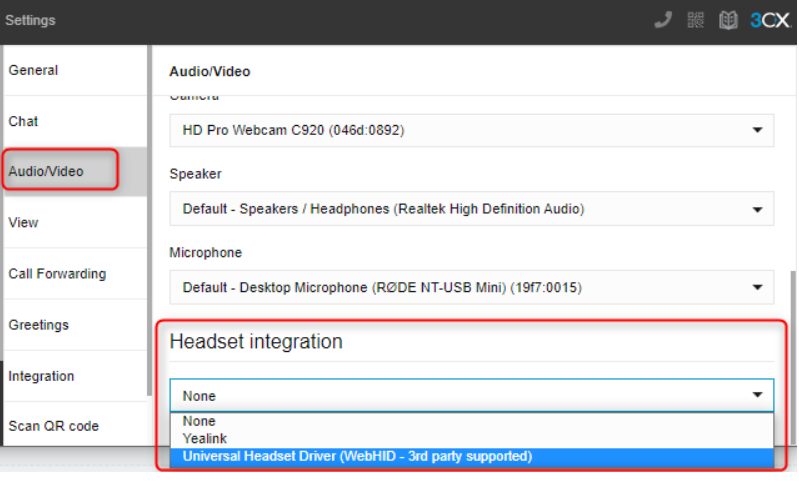Click the Headset integration heading

point(256,342)
